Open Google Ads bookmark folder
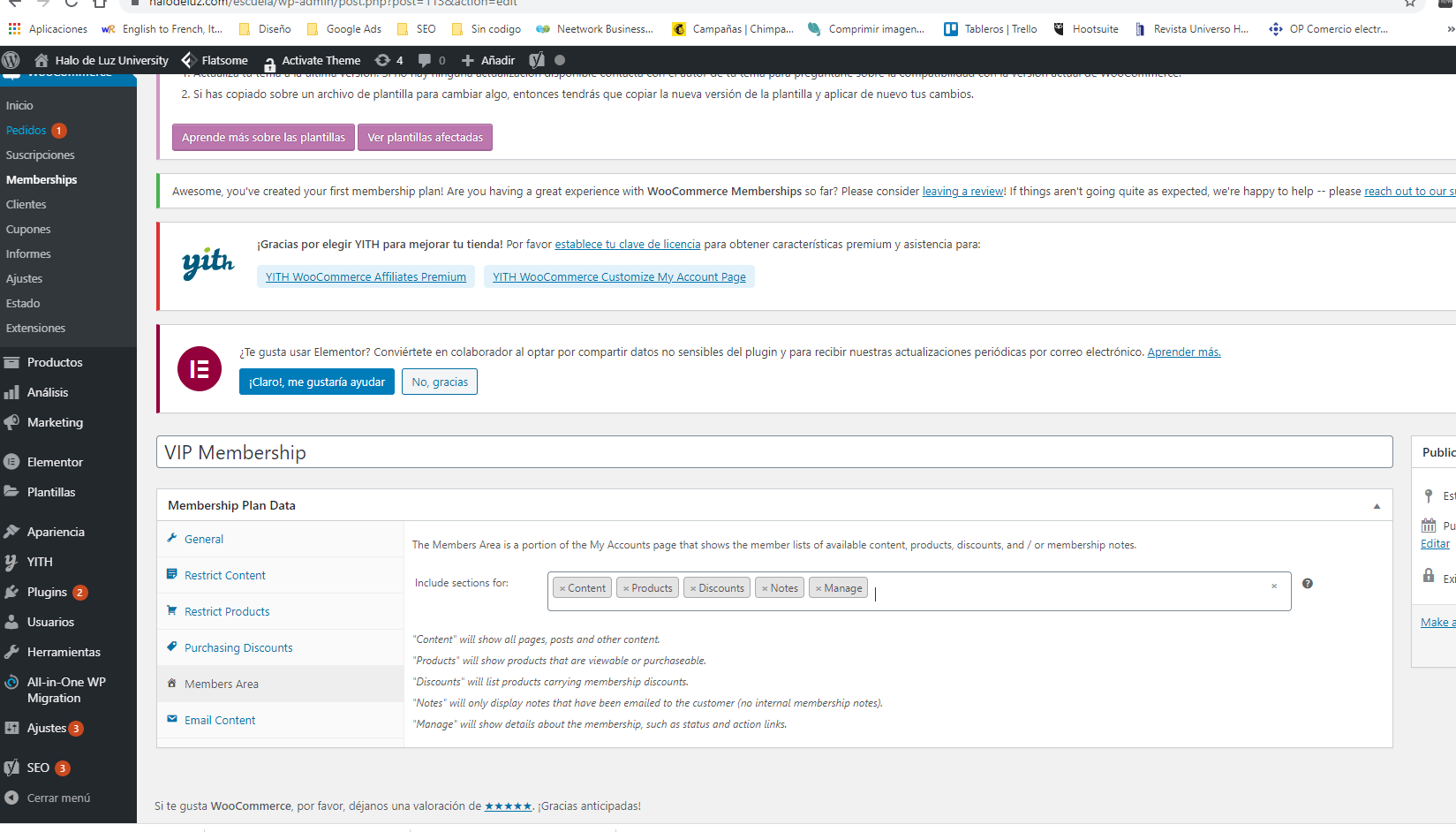This screenshot has width=1456, height=832. (x=344, y=29)
